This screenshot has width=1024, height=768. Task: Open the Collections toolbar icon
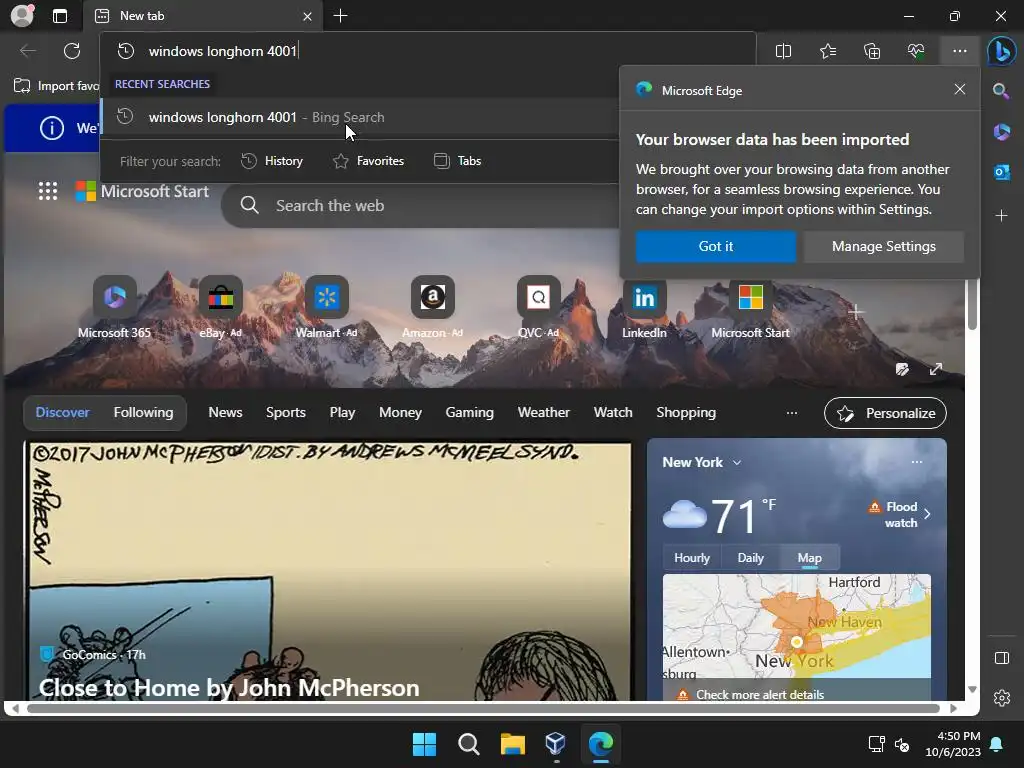[872, 51]
